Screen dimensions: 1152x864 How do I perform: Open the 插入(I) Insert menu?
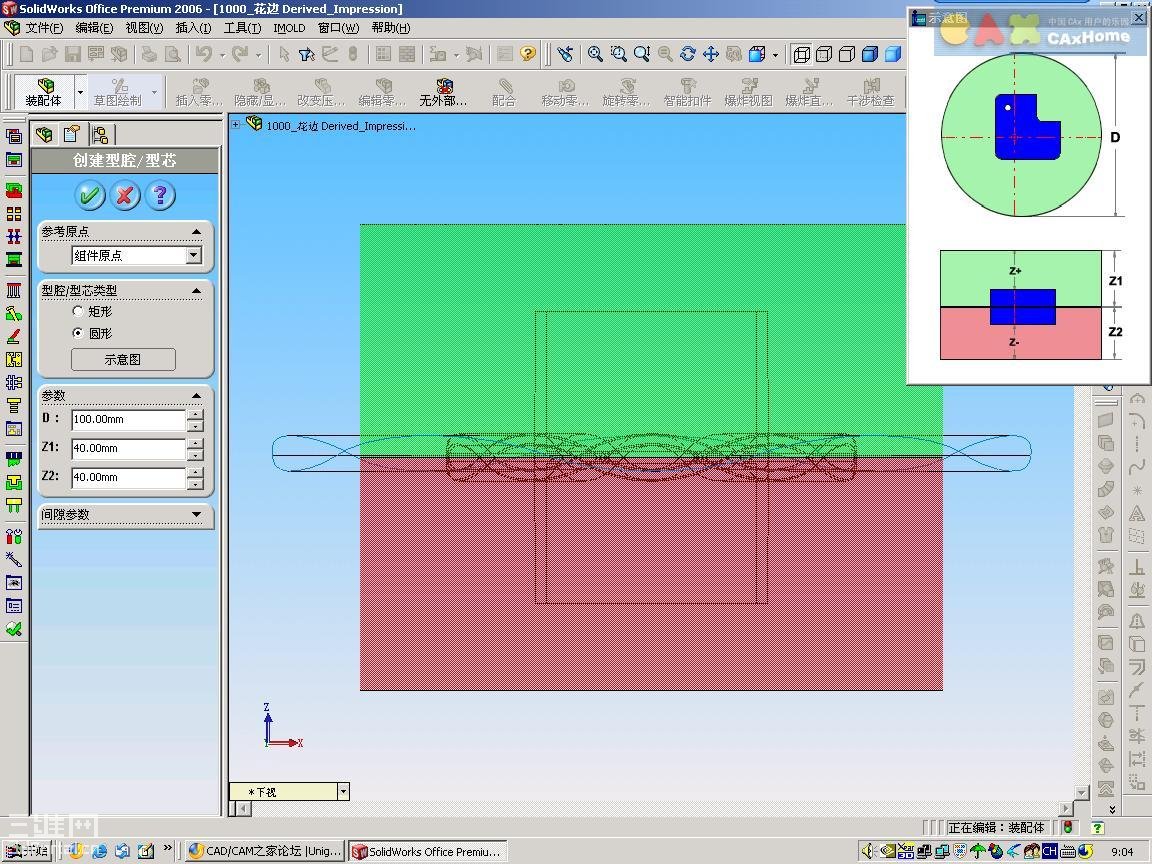point(193,28)
